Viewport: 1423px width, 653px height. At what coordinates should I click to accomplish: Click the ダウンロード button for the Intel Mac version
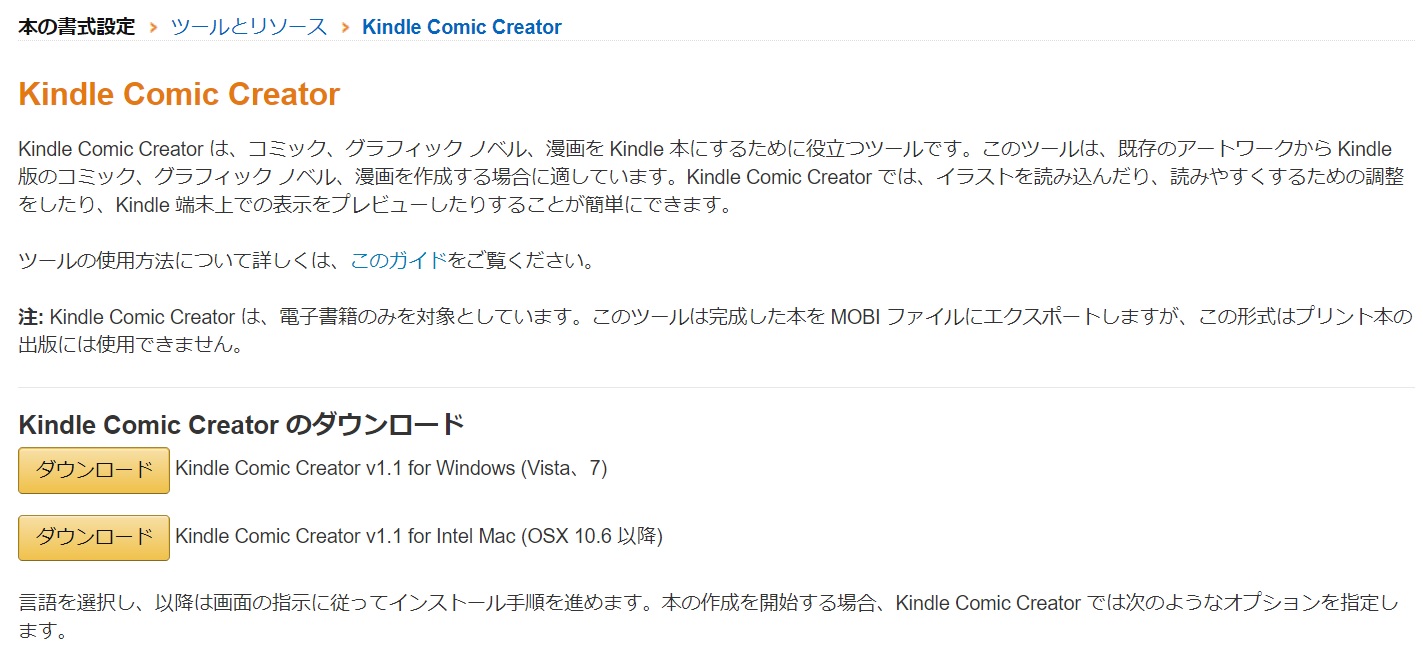(x=92, y=537)
